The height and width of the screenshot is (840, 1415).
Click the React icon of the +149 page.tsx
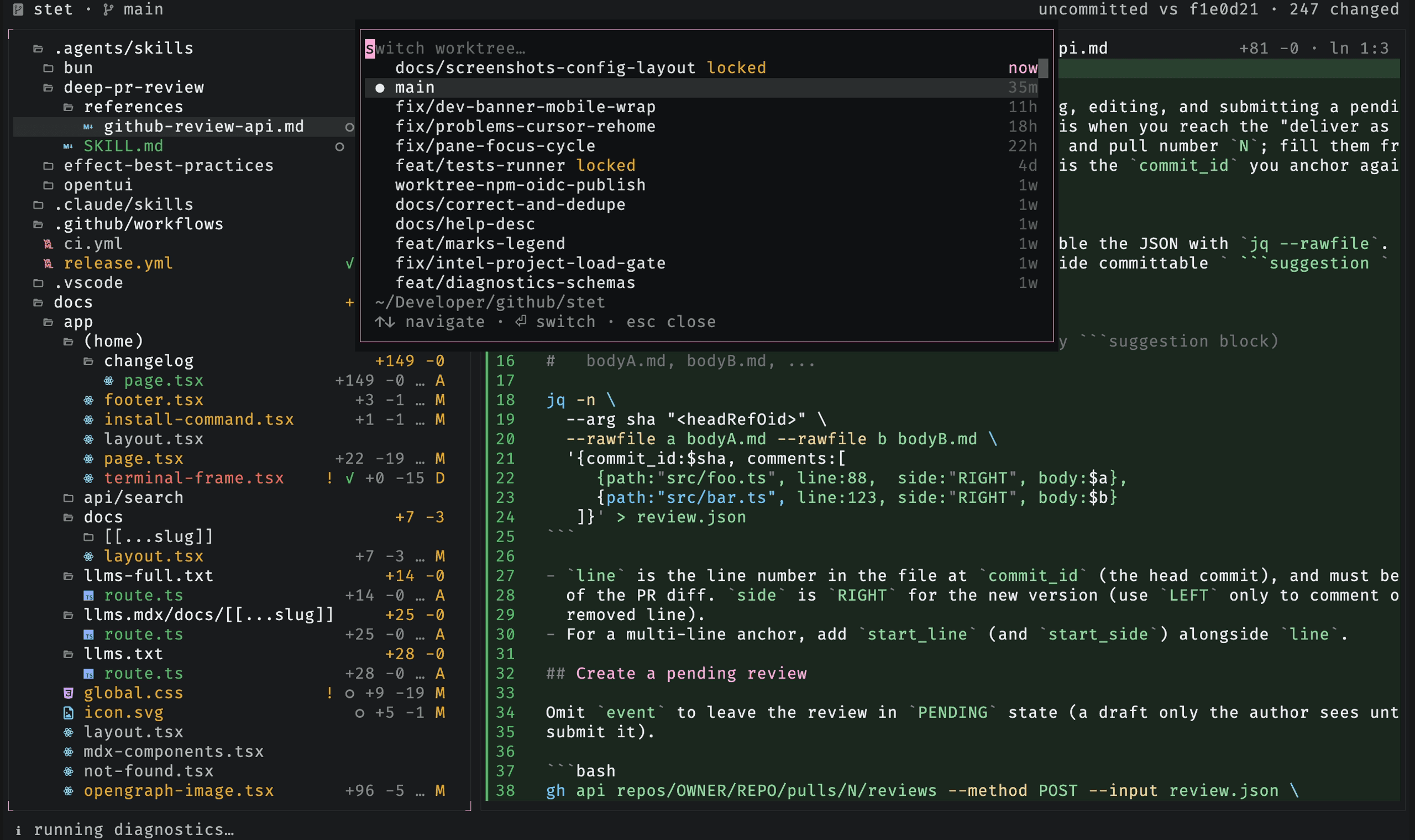[x=109, y=381]
